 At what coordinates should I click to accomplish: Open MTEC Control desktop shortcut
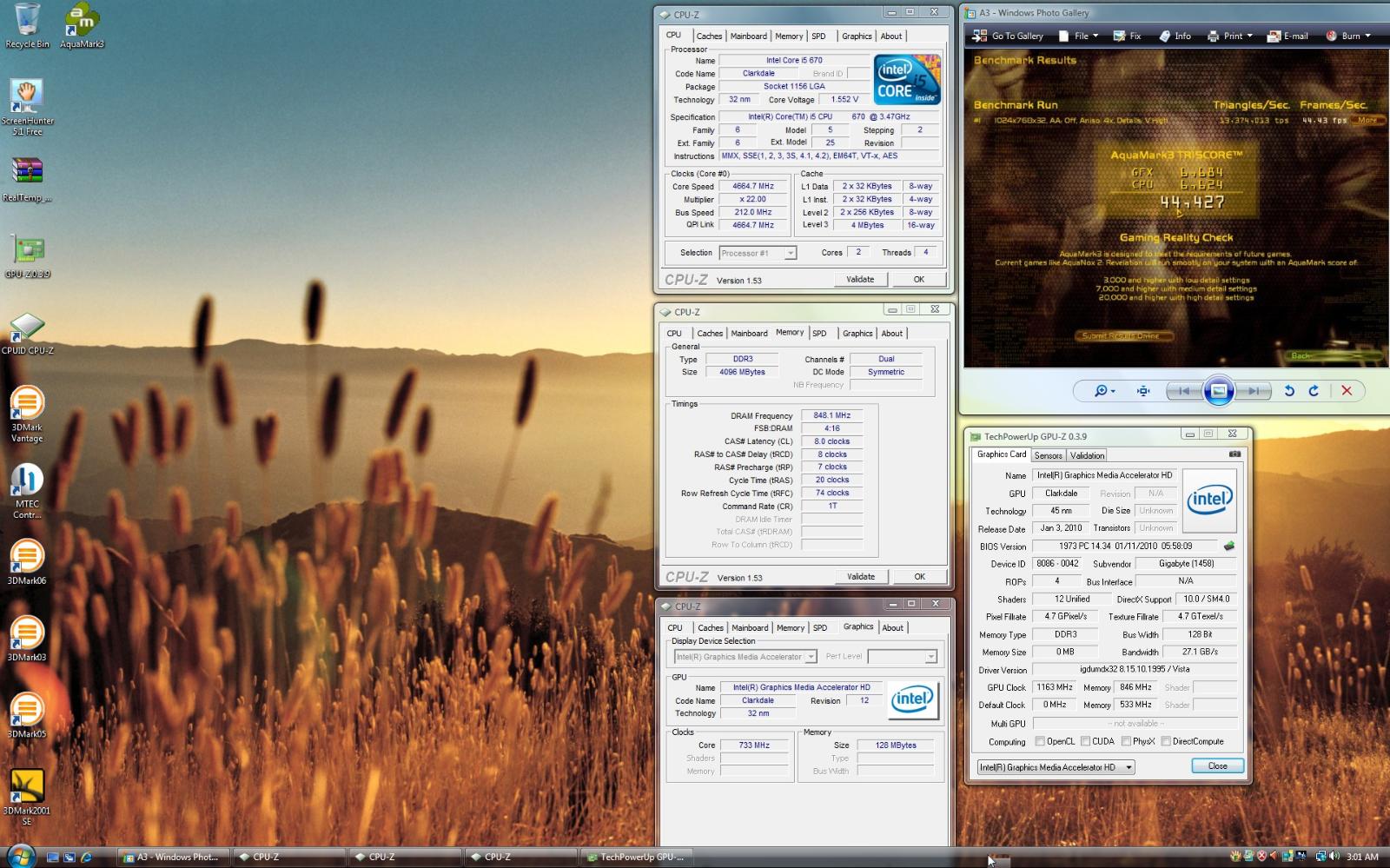pos(27,492)
